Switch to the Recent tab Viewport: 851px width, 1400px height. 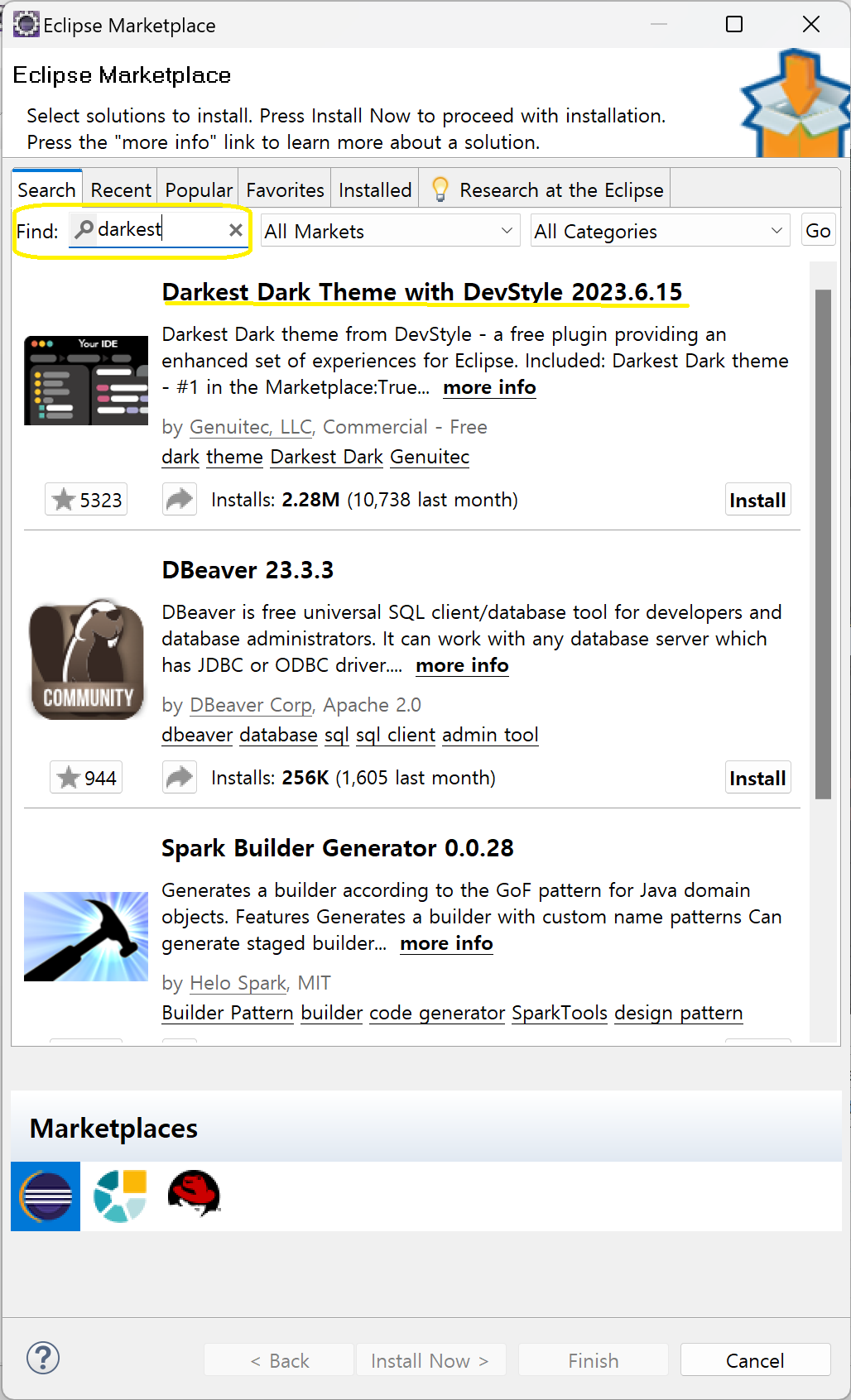point(121,189)
